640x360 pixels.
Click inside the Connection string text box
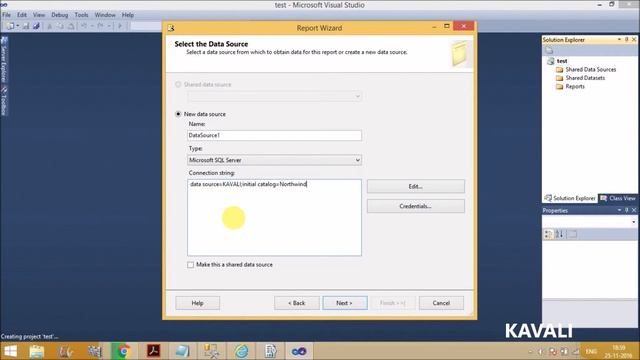point(274,218)
